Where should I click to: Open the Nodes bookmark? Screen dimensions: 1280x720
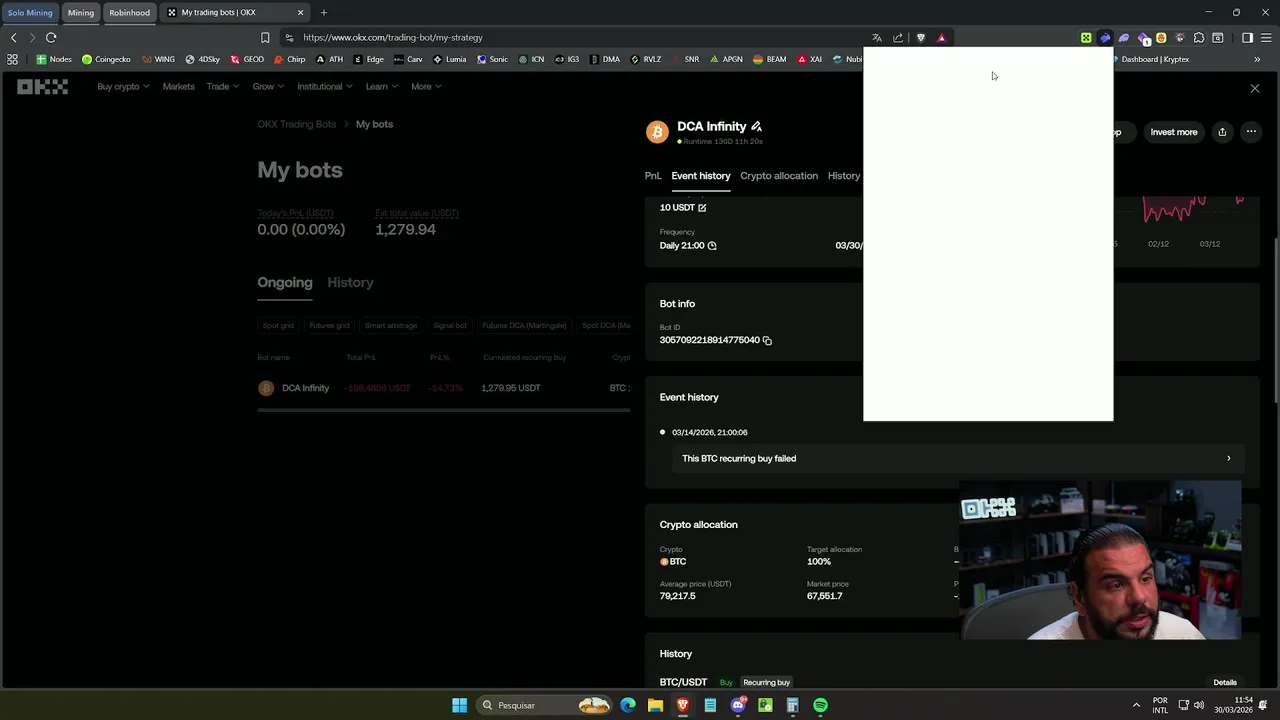coord(54,59)
